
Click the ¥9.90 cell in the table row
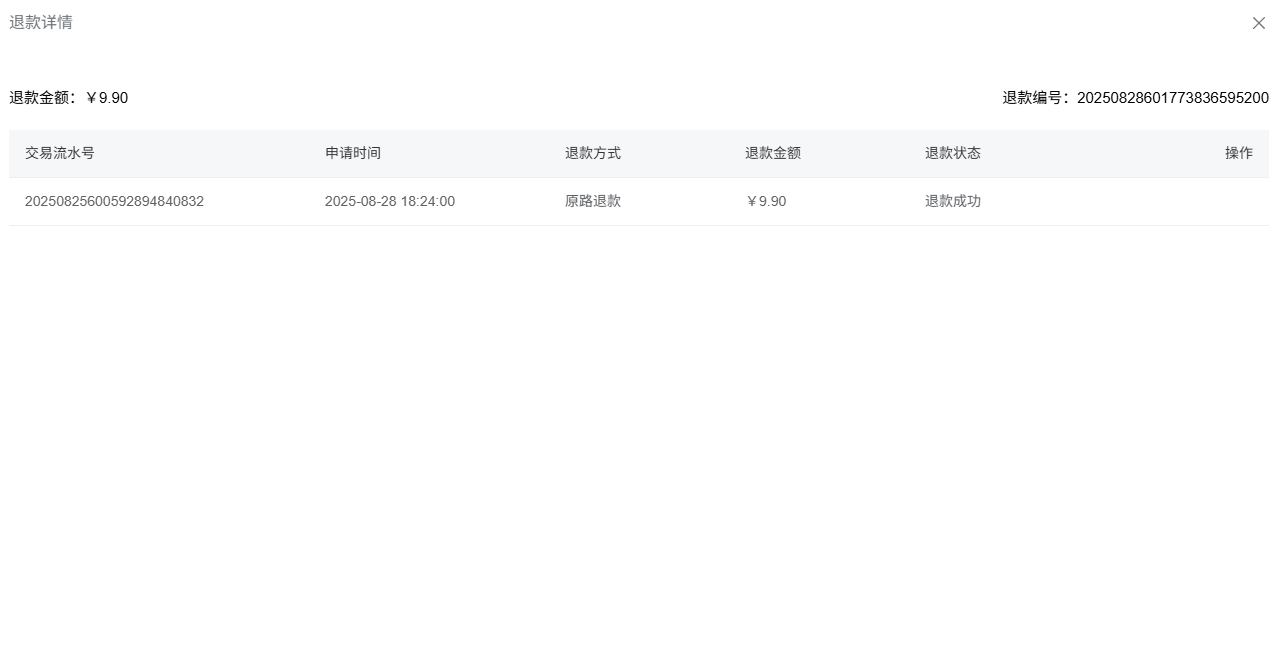coord(766,201)
